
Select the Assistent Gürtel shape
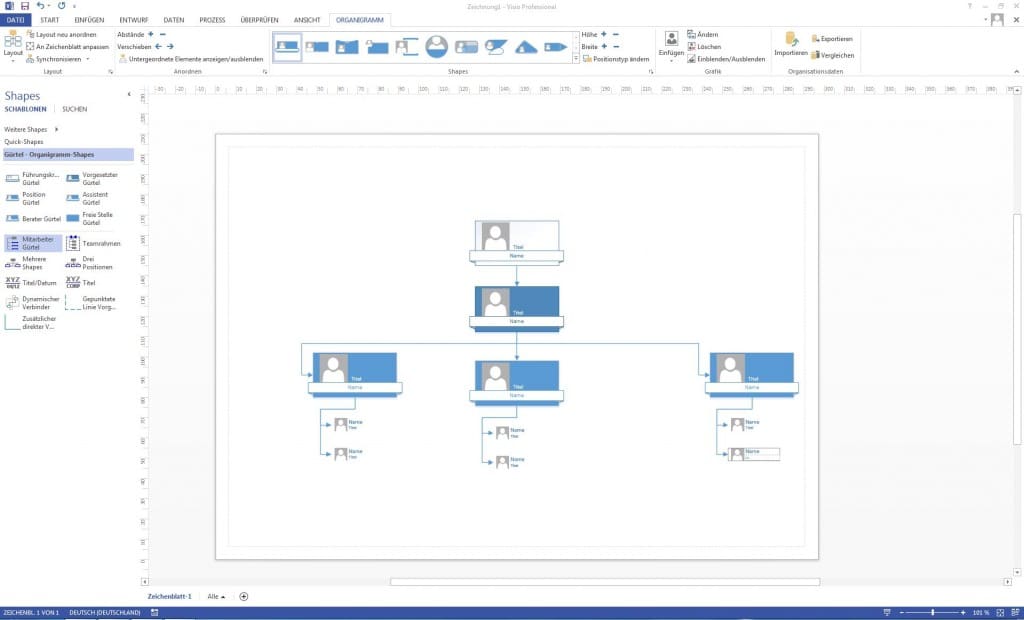pyautogui.click(x=88, y=197)
